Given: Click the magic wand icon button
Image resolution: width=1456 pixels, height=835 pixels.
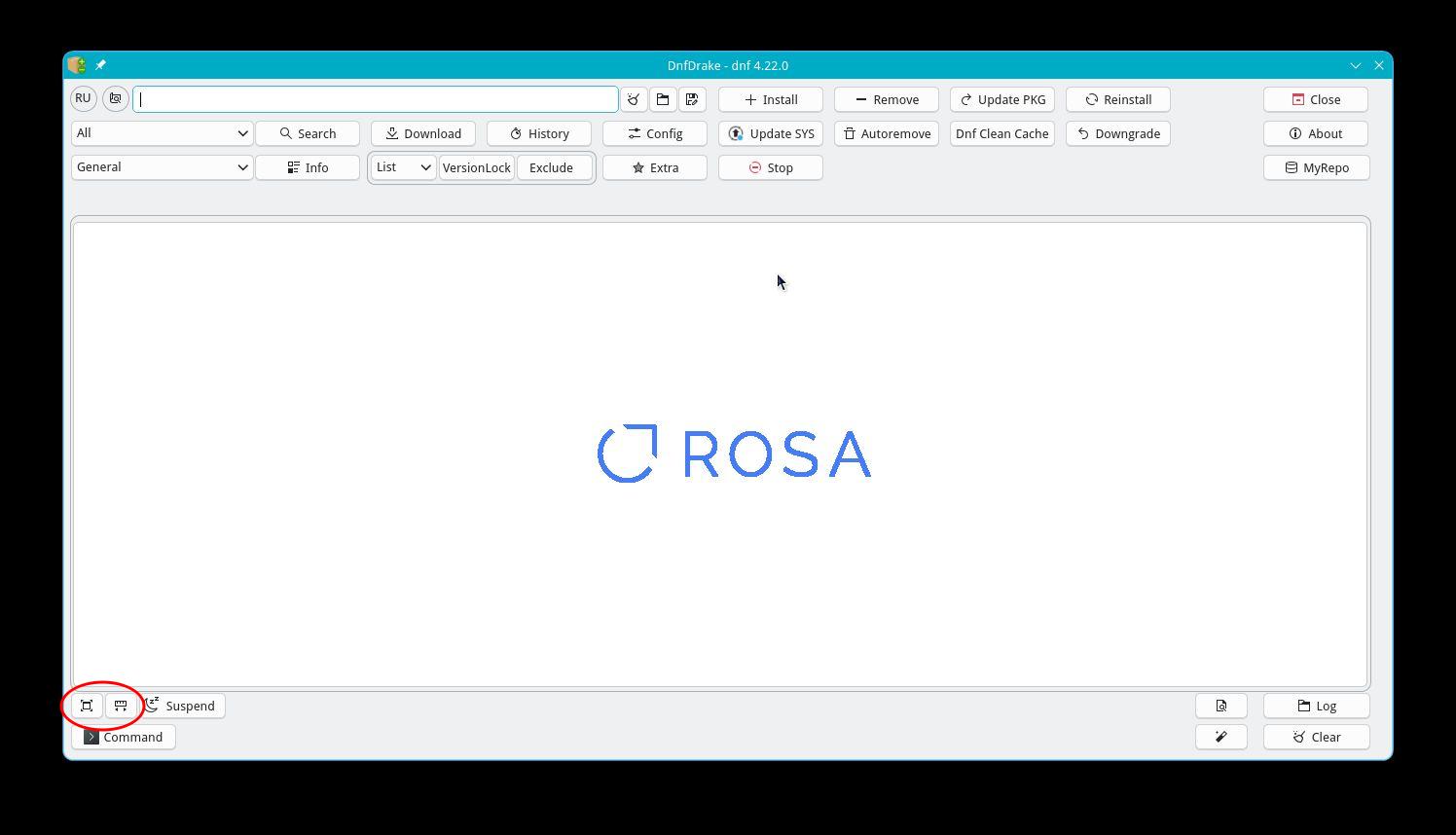Looking at the screenshot, I should tap(1221, 737).
